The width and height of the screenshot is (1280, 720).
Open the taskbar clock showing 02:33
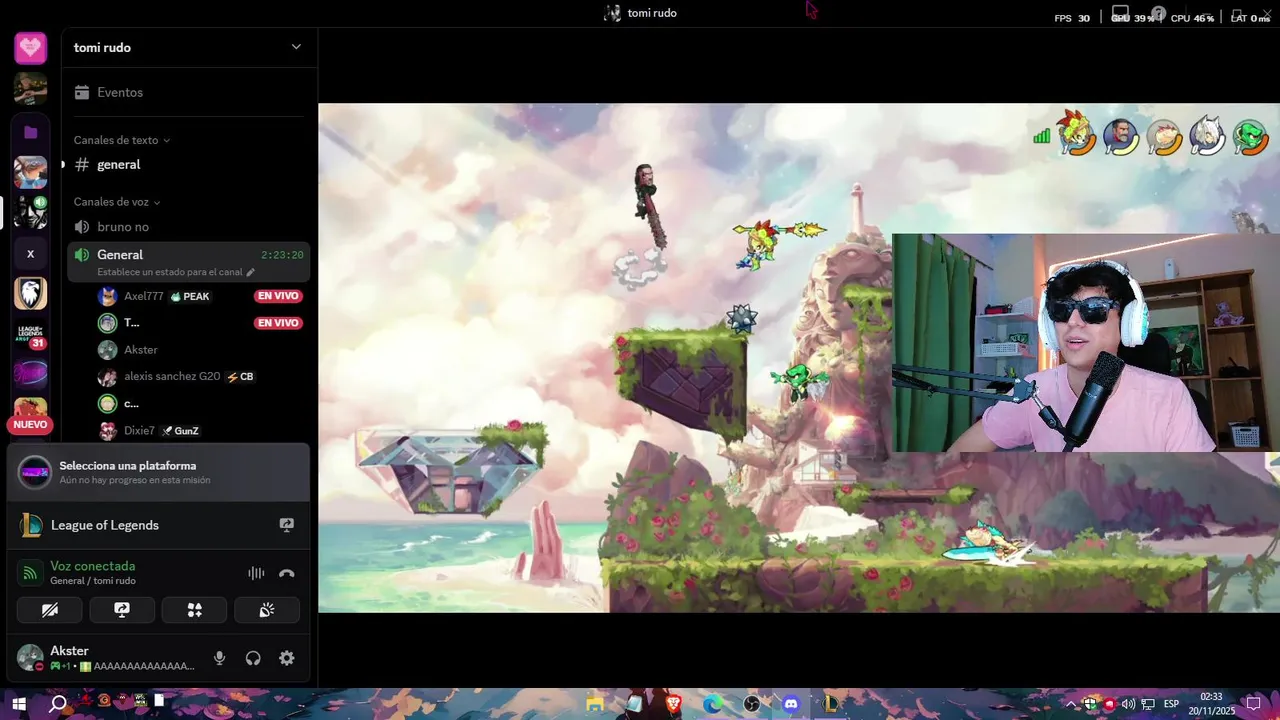click(x=1211, y=704)
